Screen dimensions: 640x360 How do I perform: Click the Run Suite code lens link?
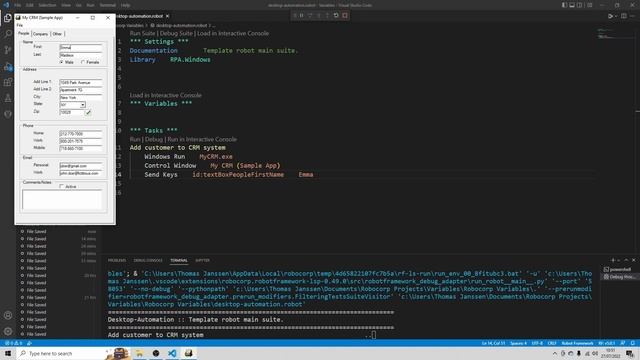[x=142, y=33]
